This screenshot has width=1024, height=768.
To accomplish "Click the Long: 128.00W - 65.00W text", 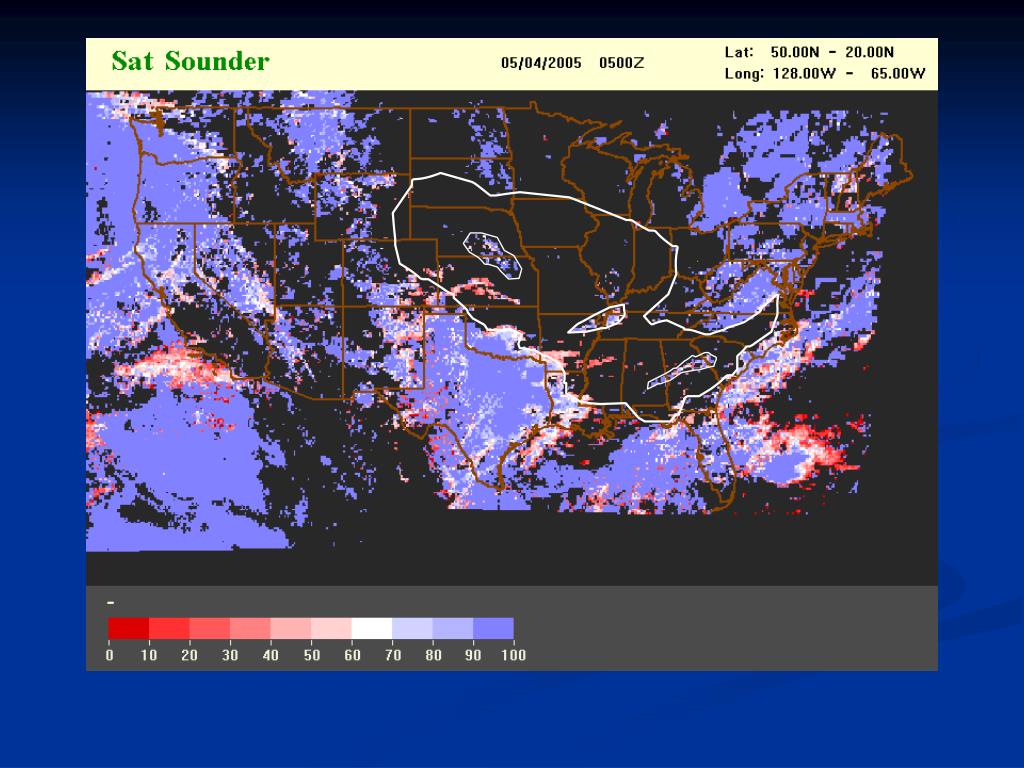I will point(825,73).
